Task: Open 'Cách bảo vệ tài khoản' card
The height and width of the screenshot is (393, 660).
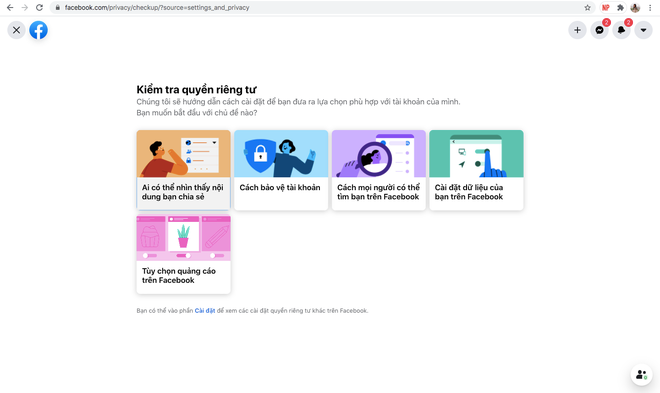Action: [281, 170]
